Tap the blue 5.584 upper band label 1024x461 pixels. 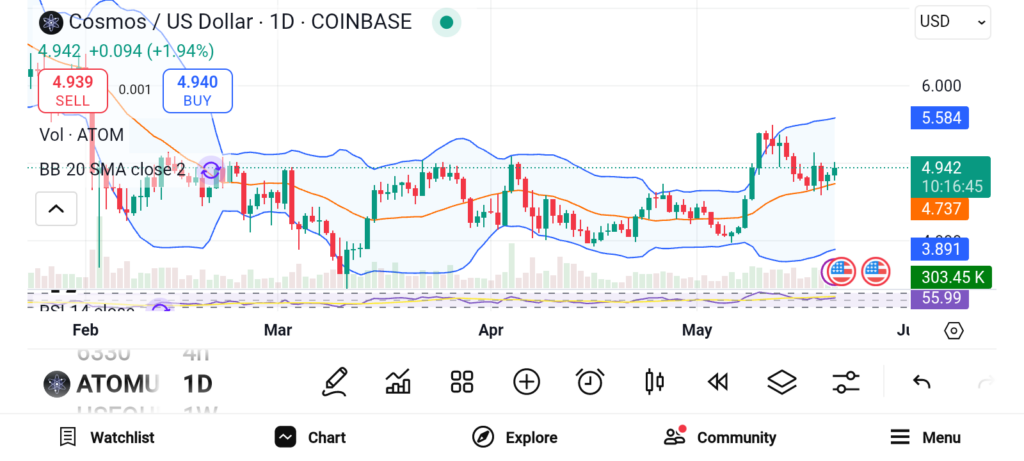click(x=940, y=118)
